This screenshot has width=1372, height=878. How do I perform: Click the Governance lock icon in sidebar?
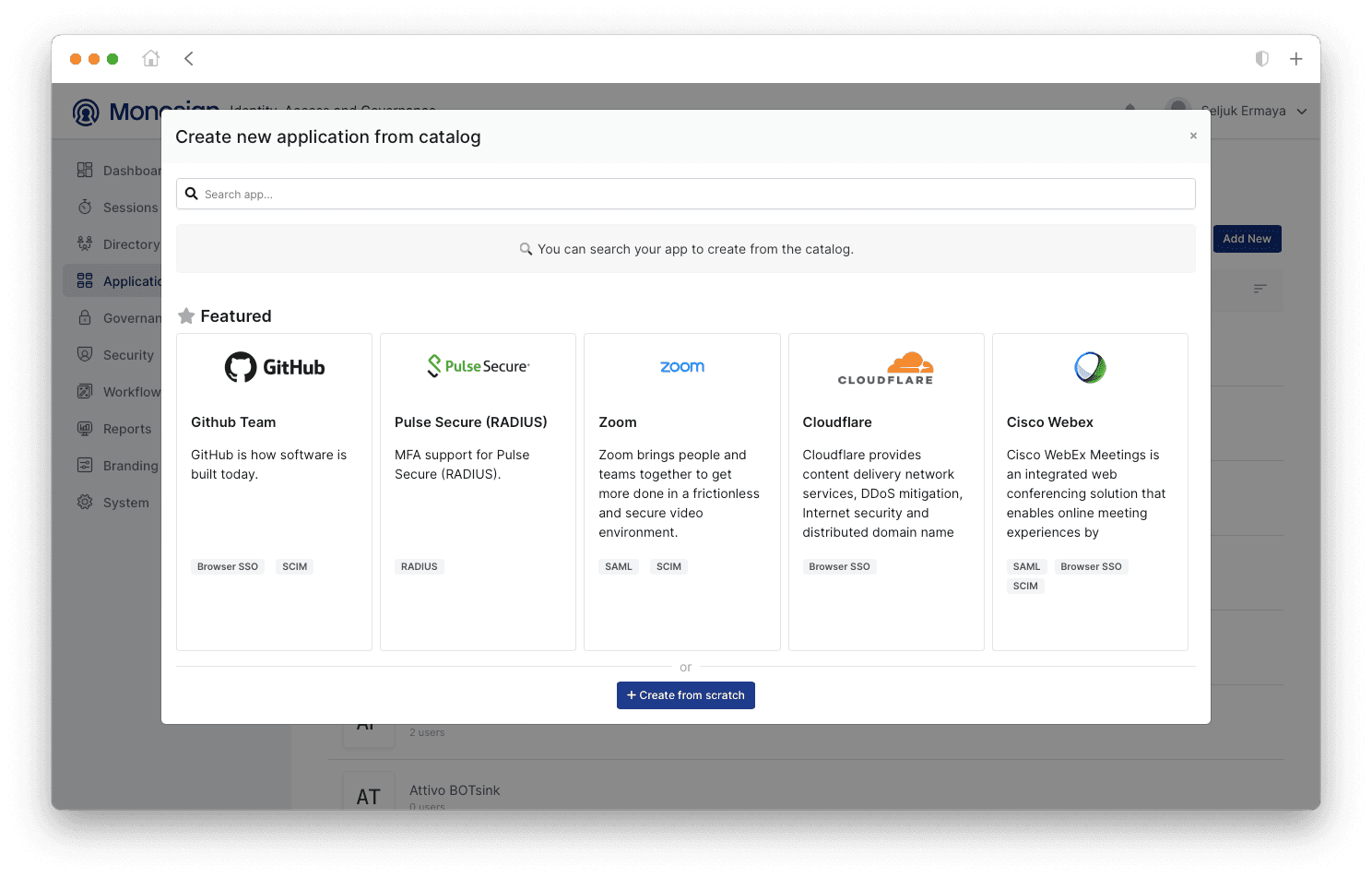[85, 317]
